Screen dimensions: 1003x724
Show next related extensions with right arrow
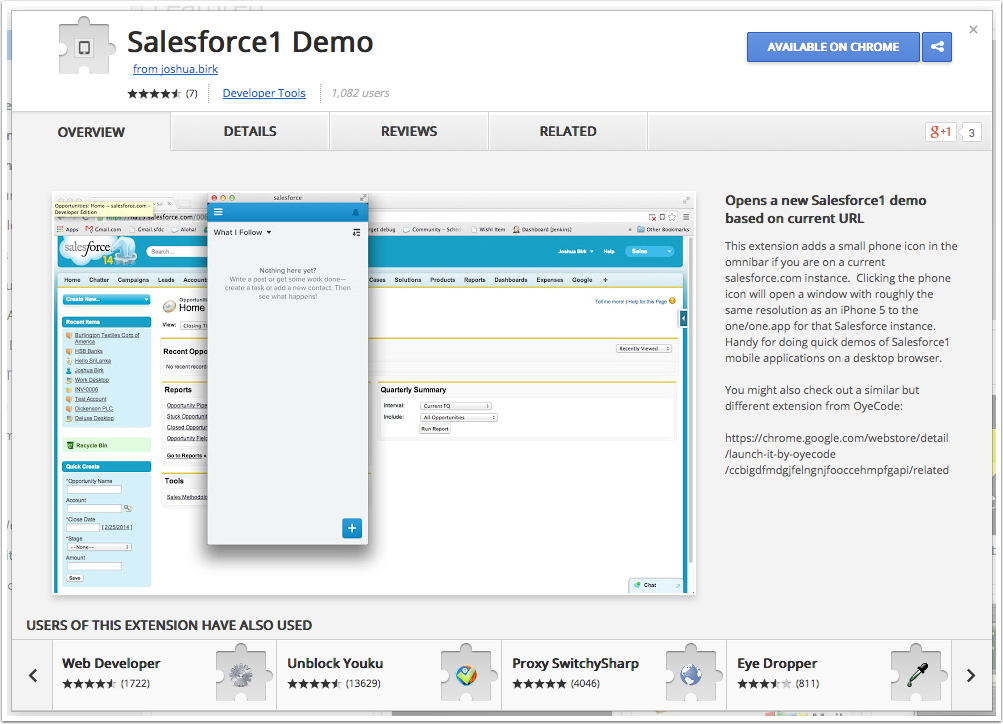[x=971, y=675]
